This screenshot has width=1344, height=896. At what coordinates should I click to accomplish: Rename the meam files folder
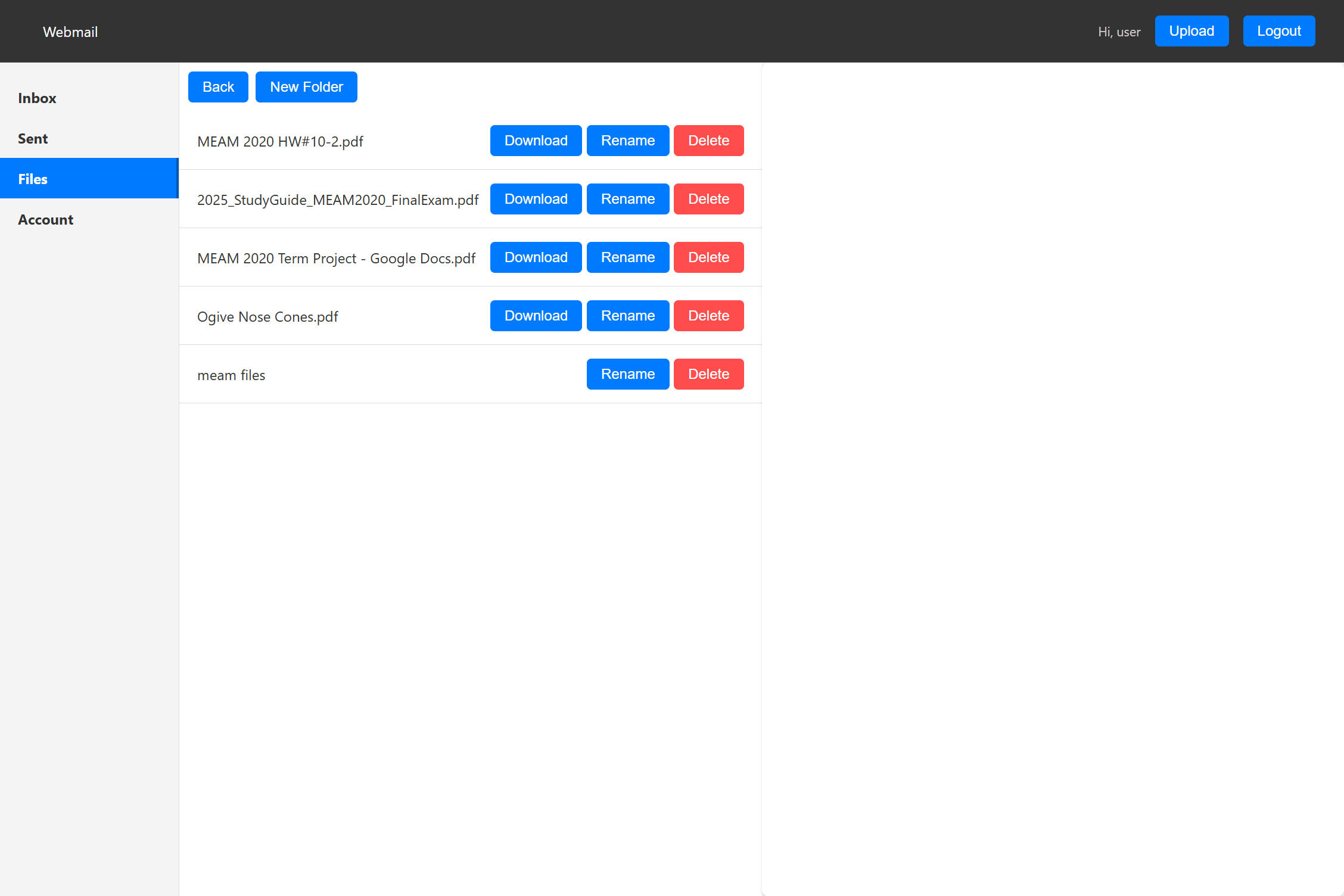tap(627, 374)
